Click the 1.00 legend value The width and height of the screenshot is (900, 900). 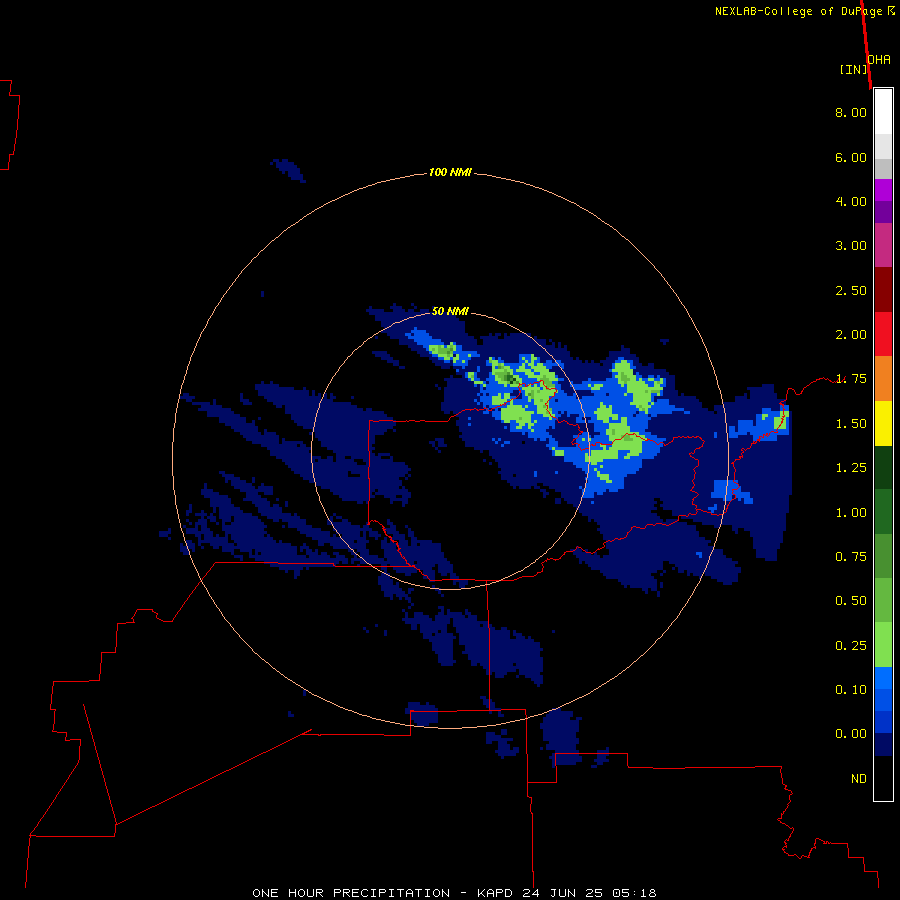pos(851,512)
